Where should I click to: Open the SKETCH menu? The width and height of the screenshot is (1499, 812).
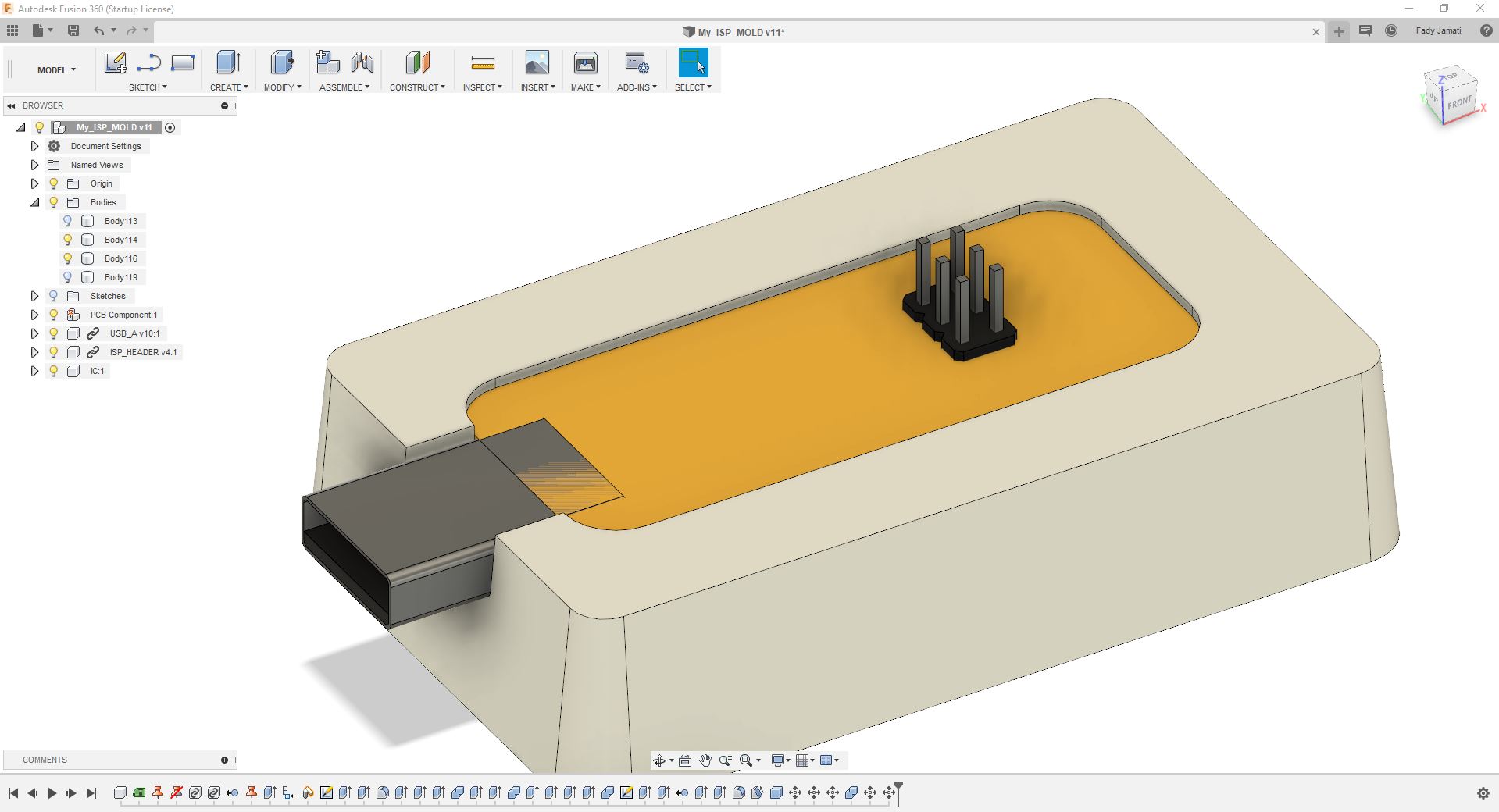pos(148,87)
